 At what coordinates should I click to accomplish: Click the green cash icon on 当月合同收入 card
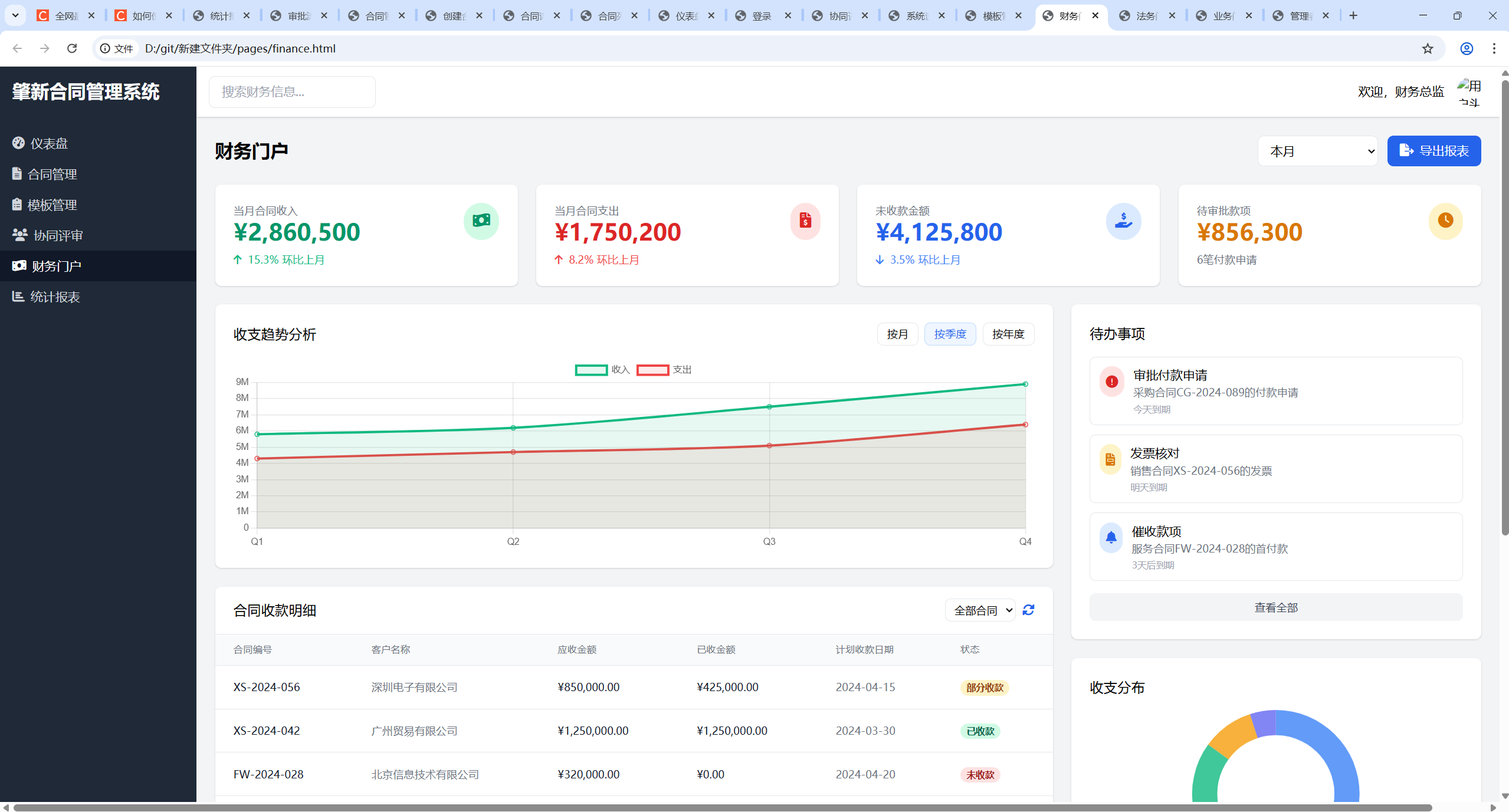tap(481, 221)
